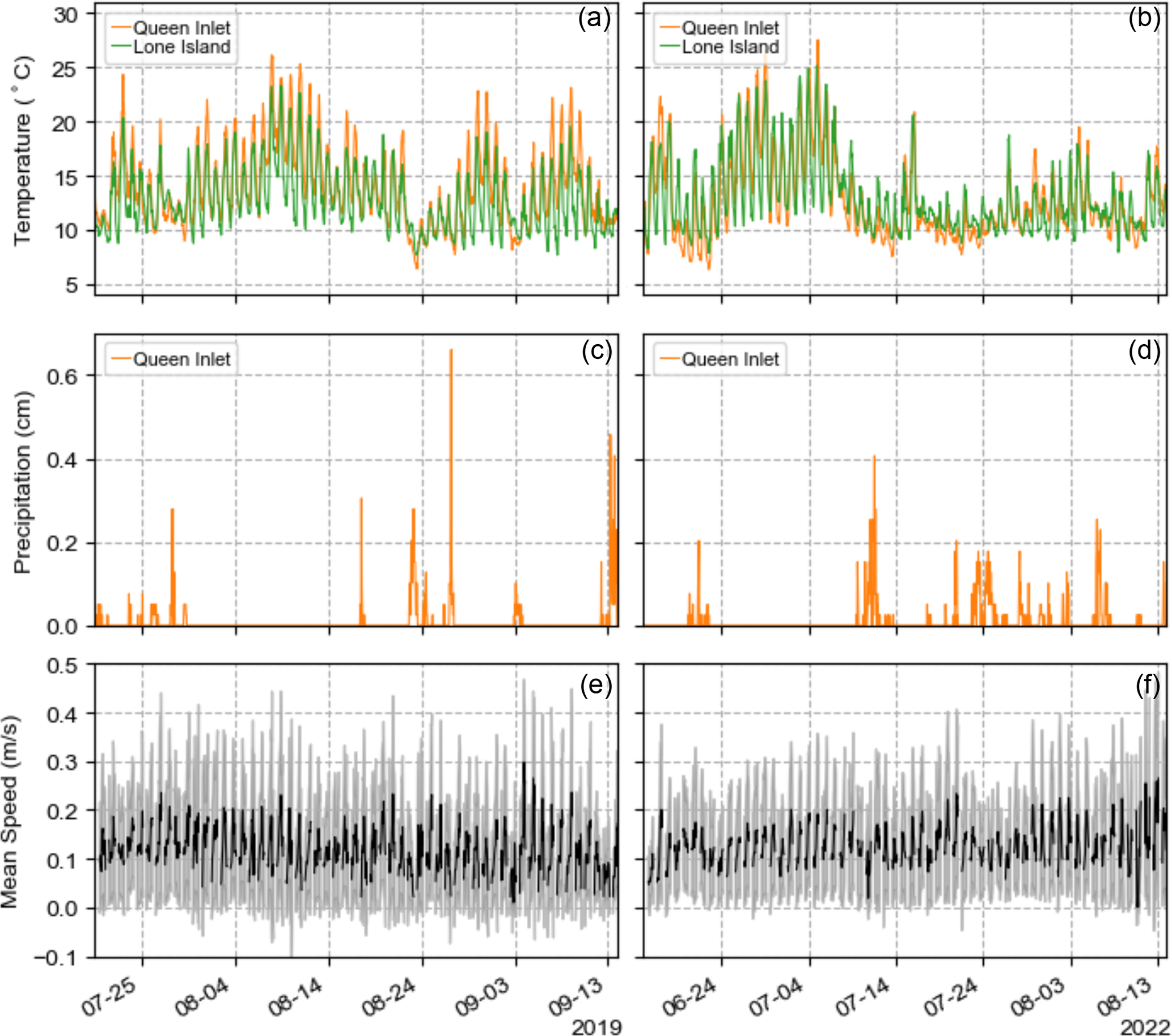This screenshot has width=1172, height=1036.
Task: Click the Lone Island legend entry in panel (b)
Action: 730,47
